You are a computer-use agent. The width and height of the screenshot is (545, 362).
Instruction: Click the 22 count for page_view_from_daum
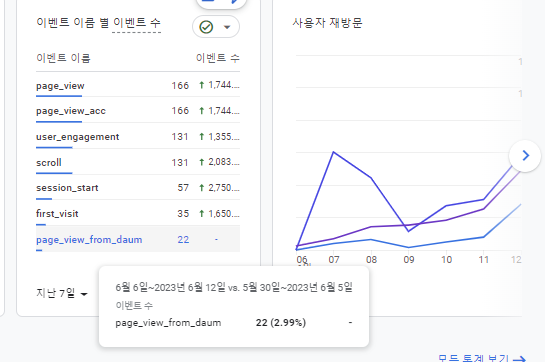click(183, 240)
